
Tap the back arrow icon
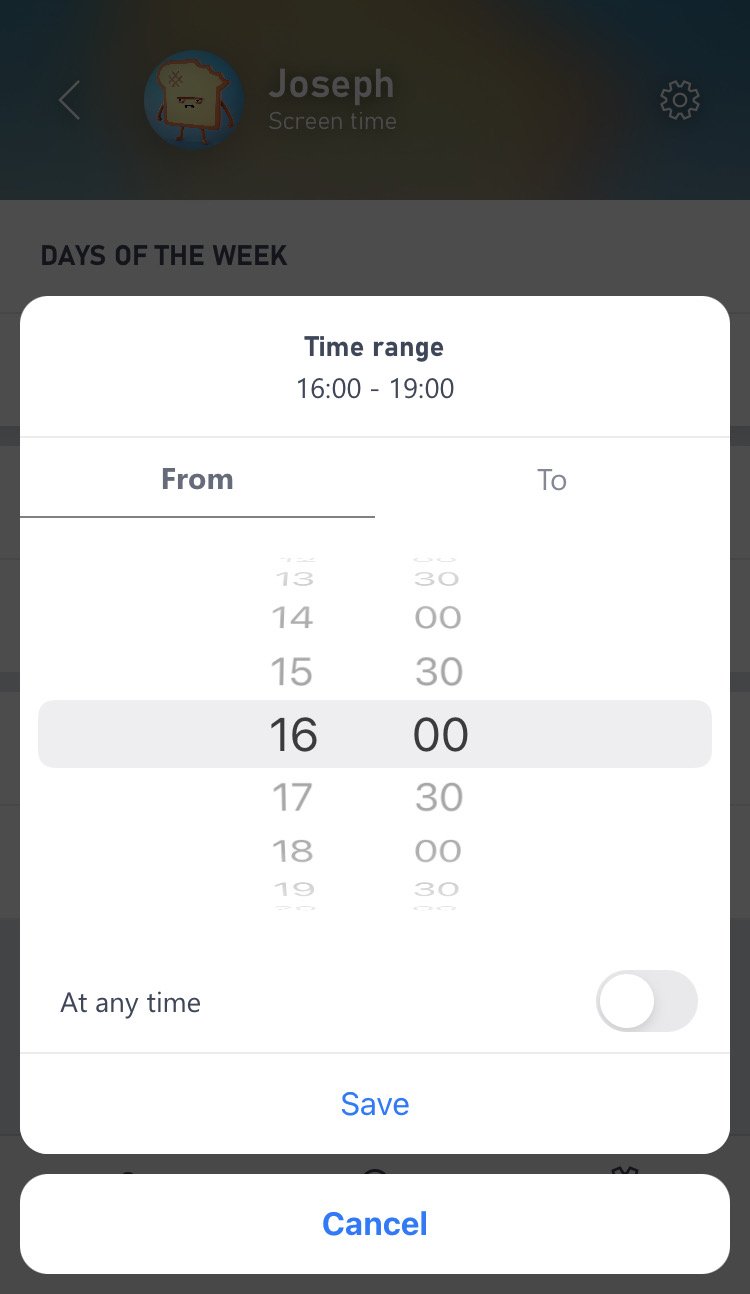[x=69, y=100]
